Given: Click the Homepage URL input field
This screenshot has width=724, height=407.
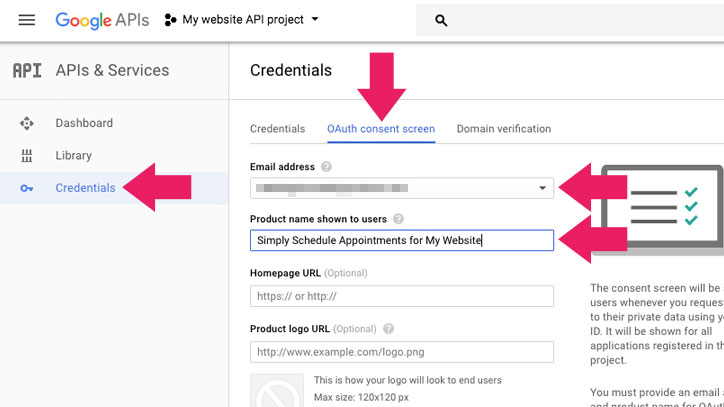Looking at the screenshot, I should click(x=401, y=296).
